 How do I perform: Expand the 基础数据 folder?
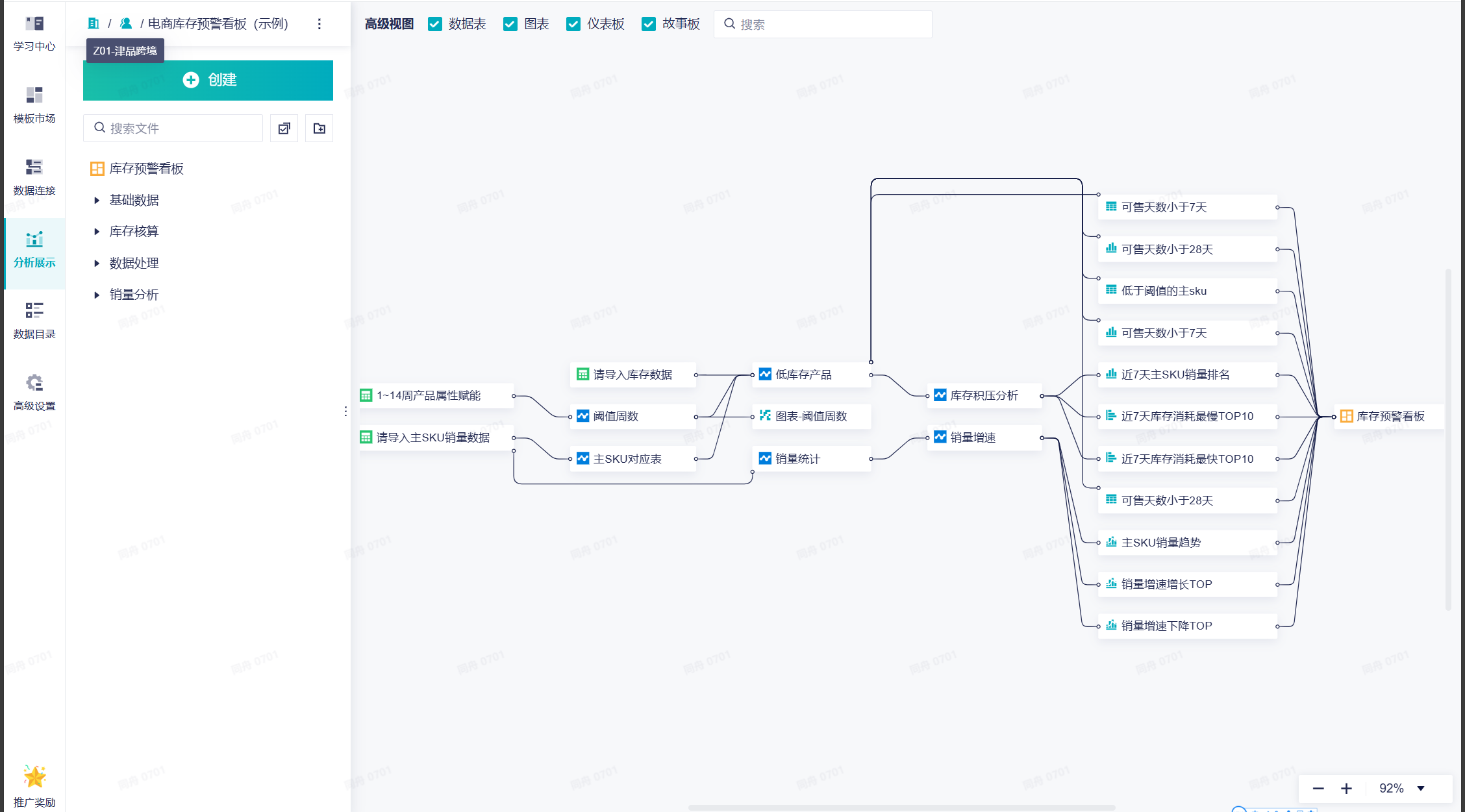97,201
